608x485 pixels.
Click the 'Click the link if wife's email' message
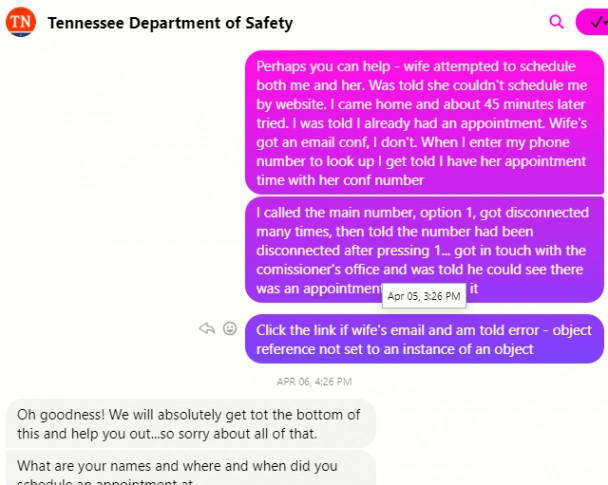[425, 339]
